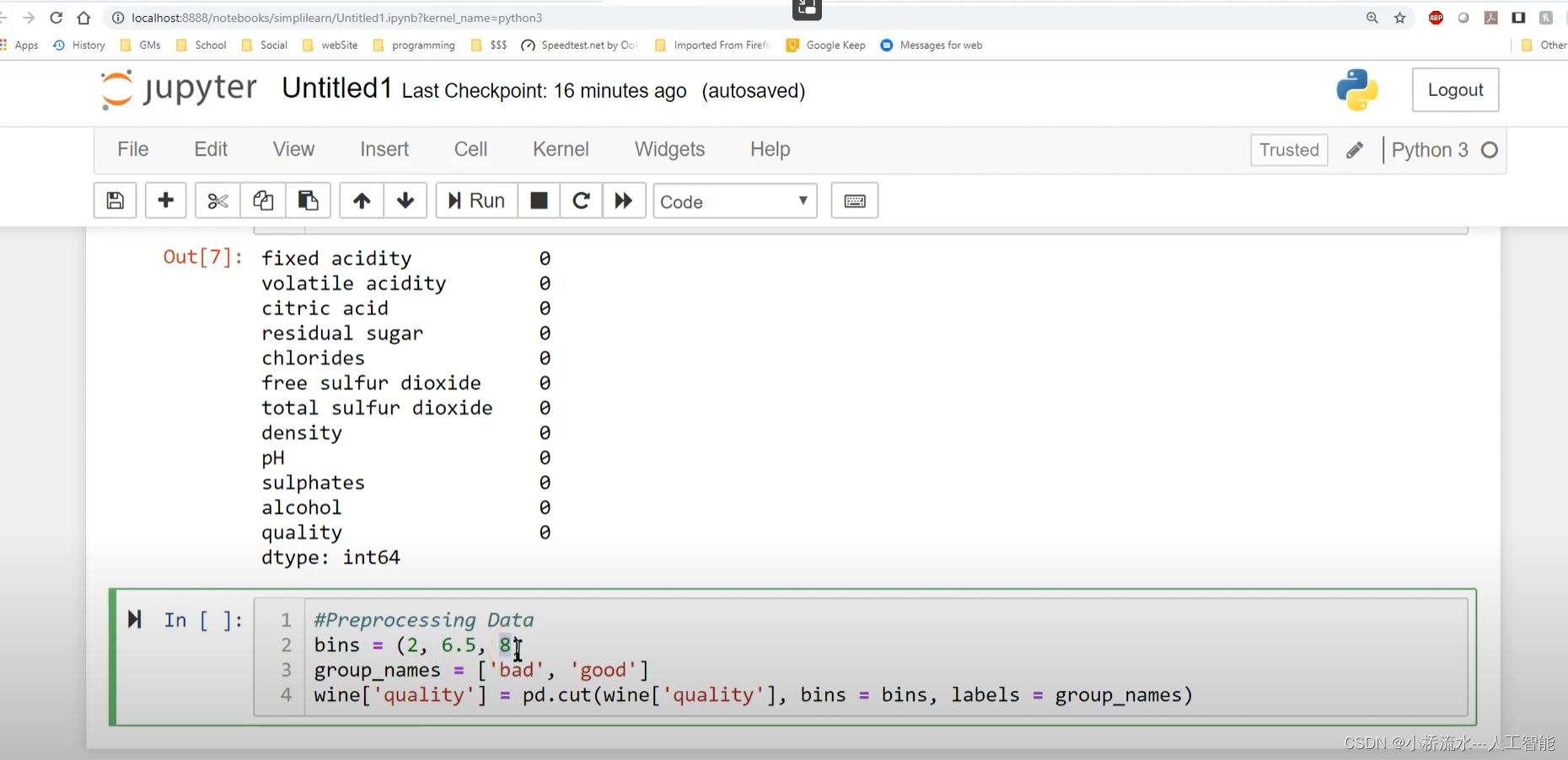Open the browser zoom magnifier icon
The width and height of the screenshot is (1568, 760).
1372,18
